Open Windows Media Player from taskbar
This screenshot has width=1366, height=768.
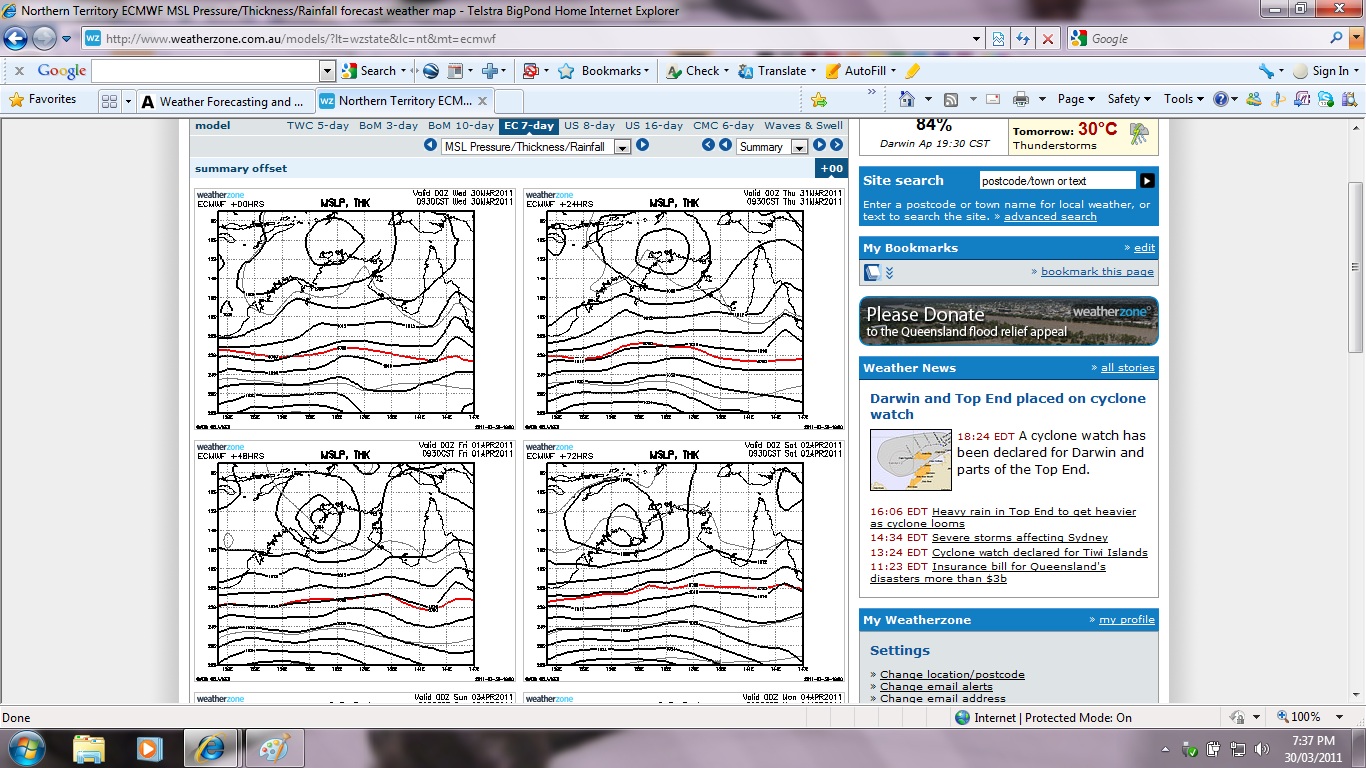149,748
